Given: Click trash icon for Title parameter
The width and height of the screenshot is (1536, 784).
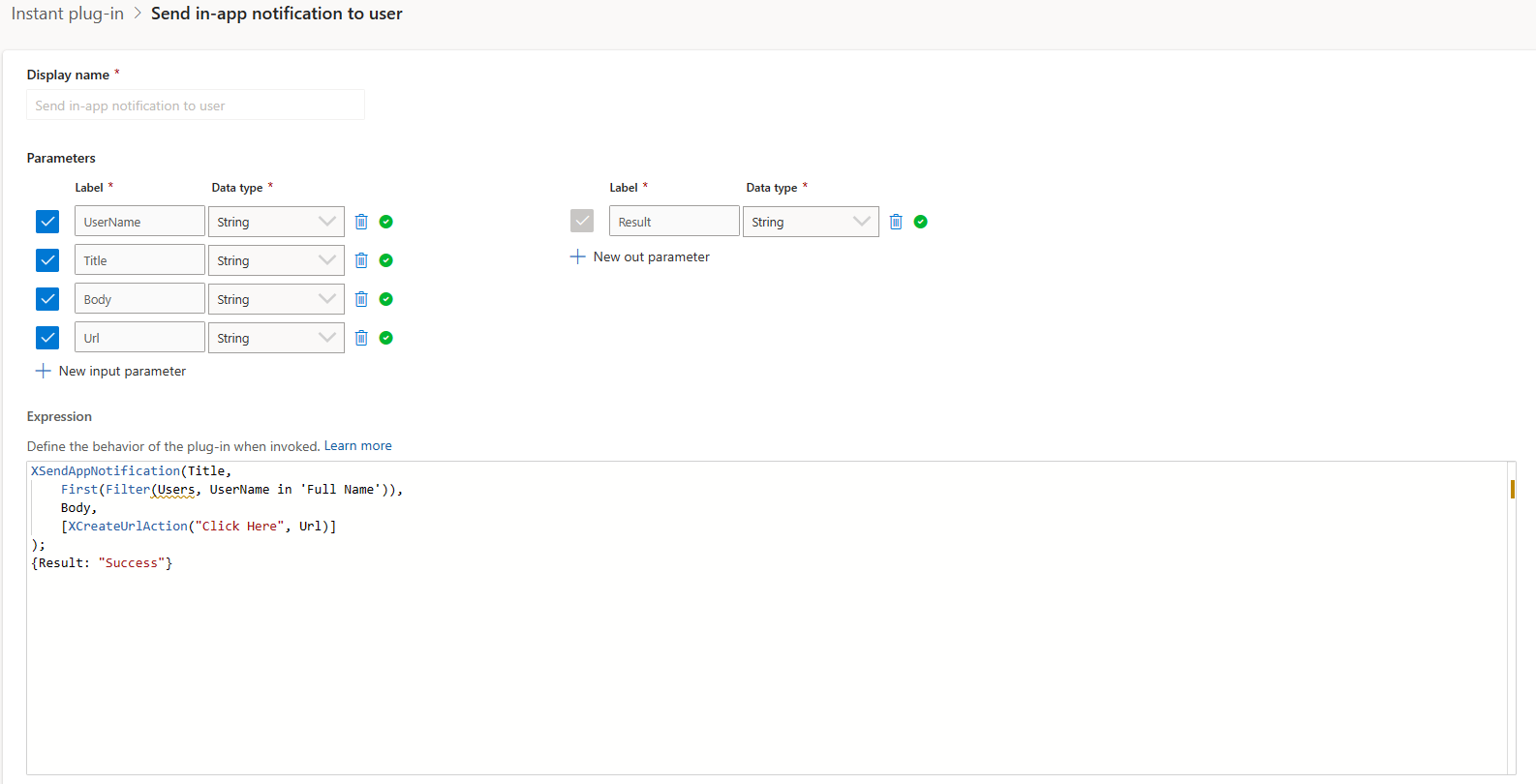Looking at the screenshot, I should [361, 260].
